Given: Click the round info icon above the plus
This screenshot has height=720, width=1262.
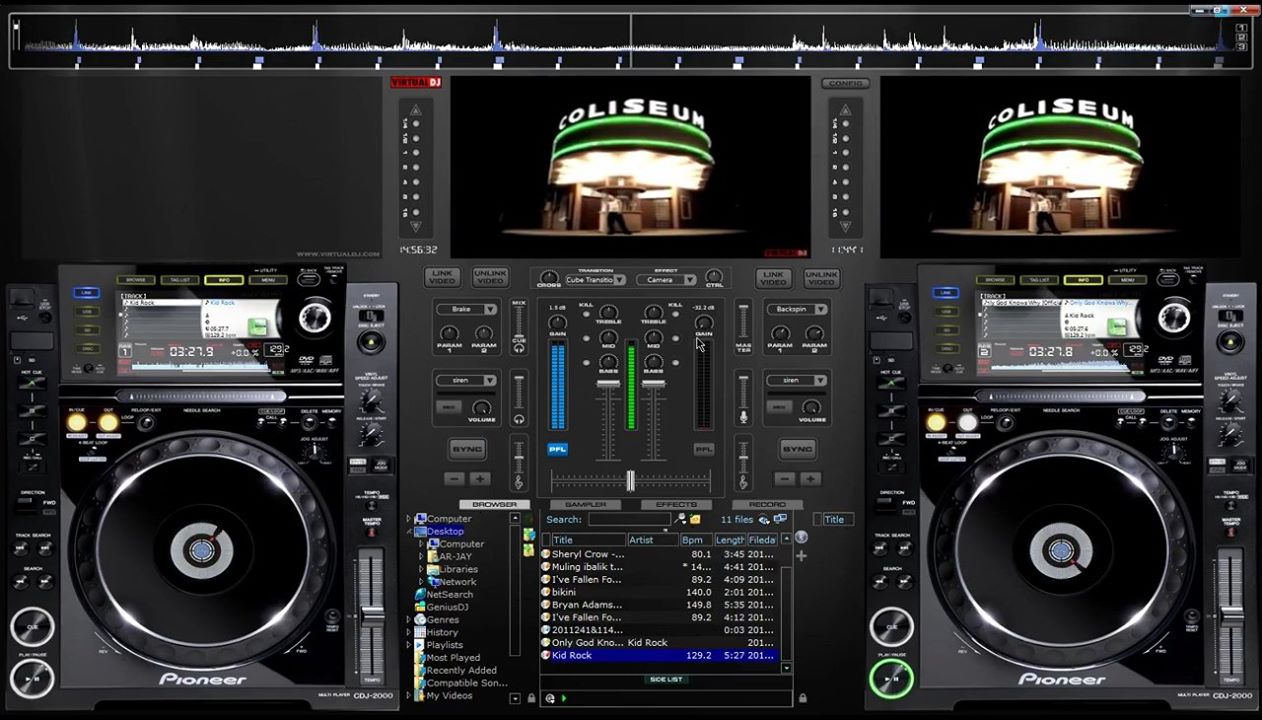Looking at the screenshot, I should coord(801,538).
